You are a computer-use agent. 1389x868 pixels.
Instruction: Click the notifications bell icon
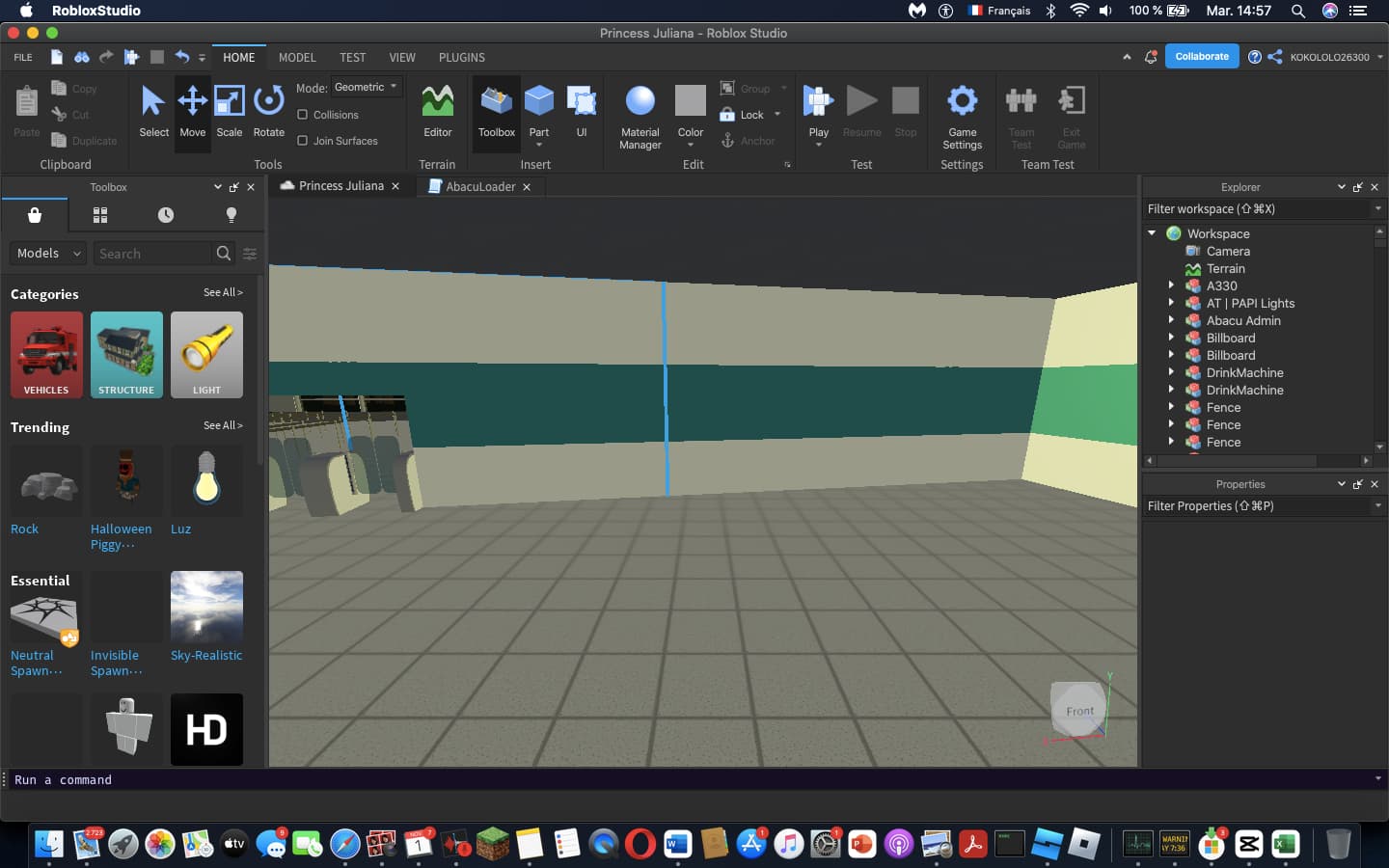[x=1151, y=57]
